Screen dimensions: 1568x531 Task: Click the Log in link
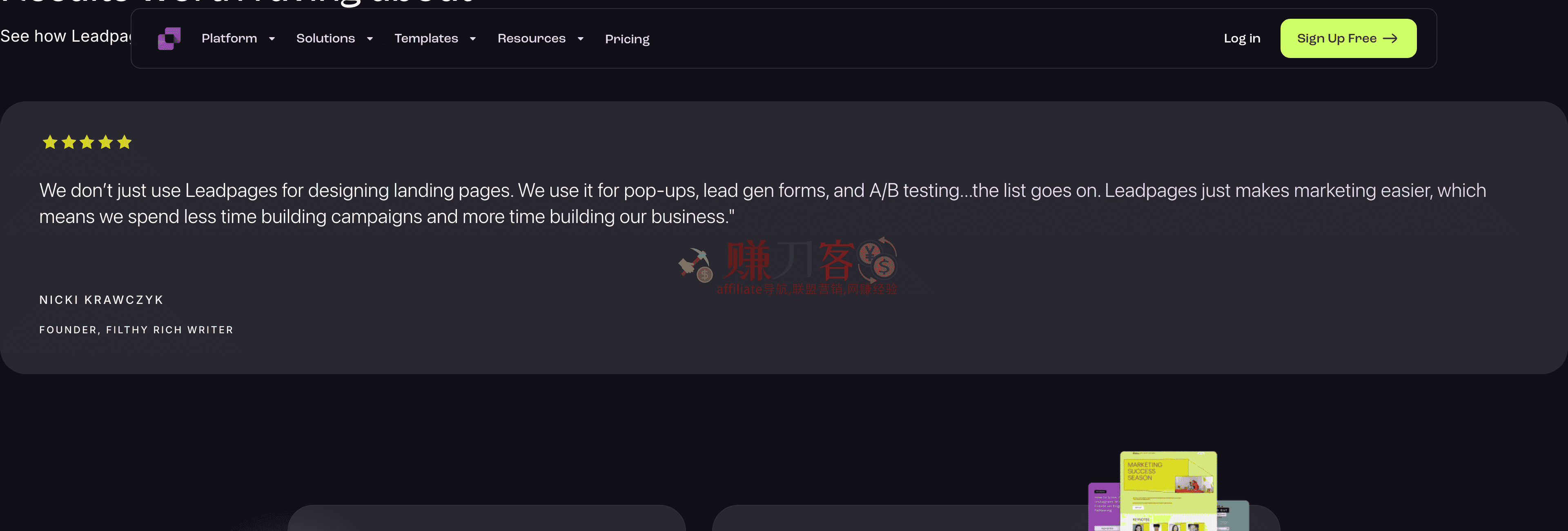pyautogui.click(x=1242, y=38)
